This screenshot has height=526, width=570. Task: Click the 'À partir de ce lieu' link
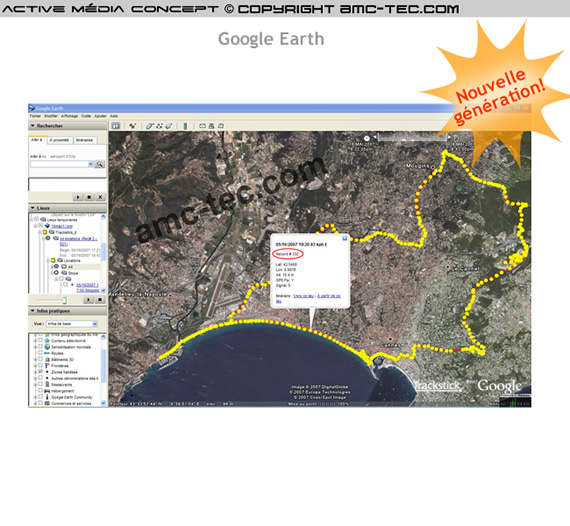pyautogui.click(x=329, y=296)
